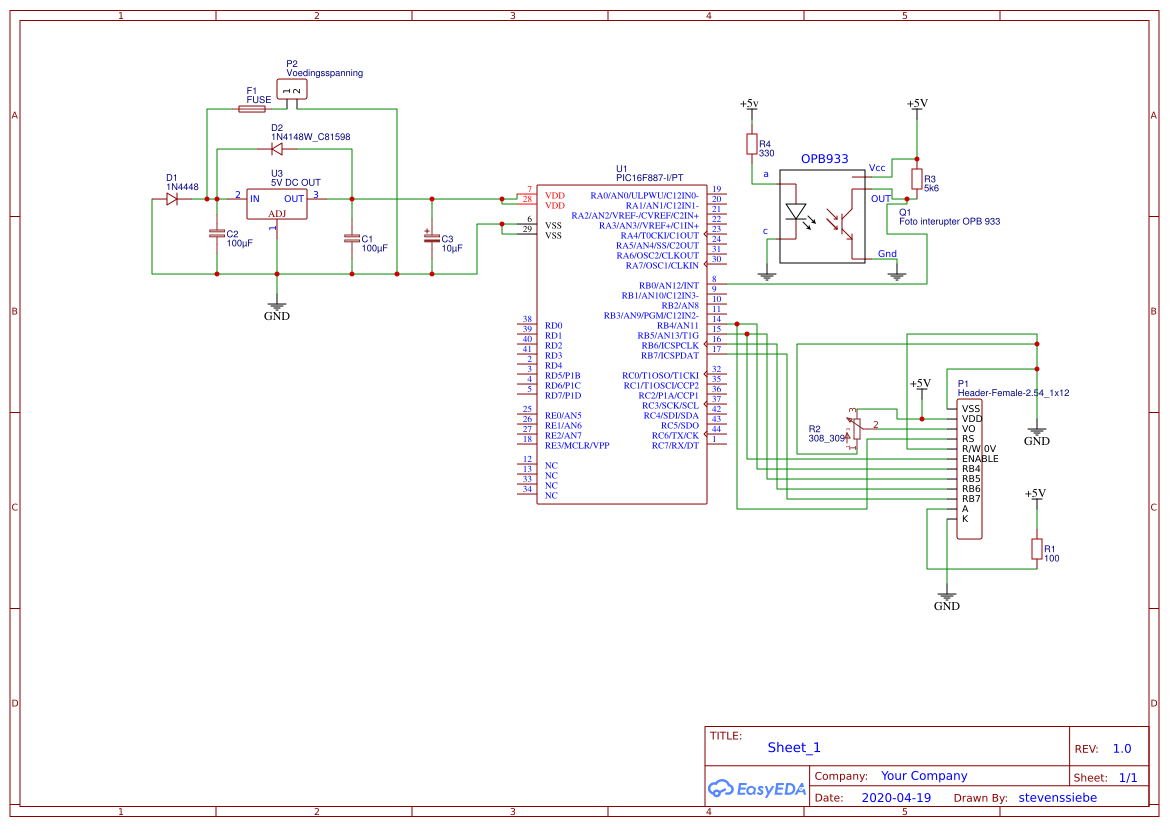Select the GND symbol below C2
This screenshot has width=1169, height=827.
(x=276, y=306)
